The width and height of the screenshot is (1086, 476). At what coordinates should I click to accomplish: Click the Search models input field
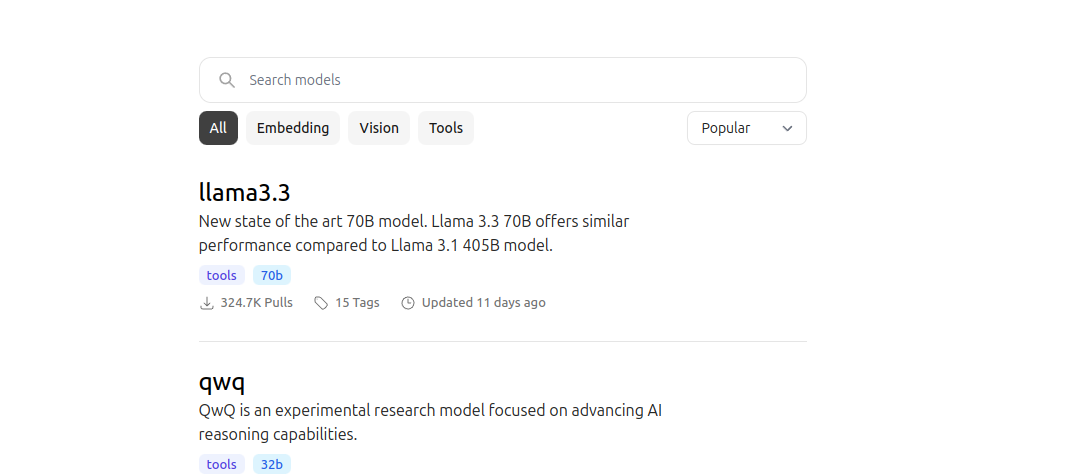[520, 80]
